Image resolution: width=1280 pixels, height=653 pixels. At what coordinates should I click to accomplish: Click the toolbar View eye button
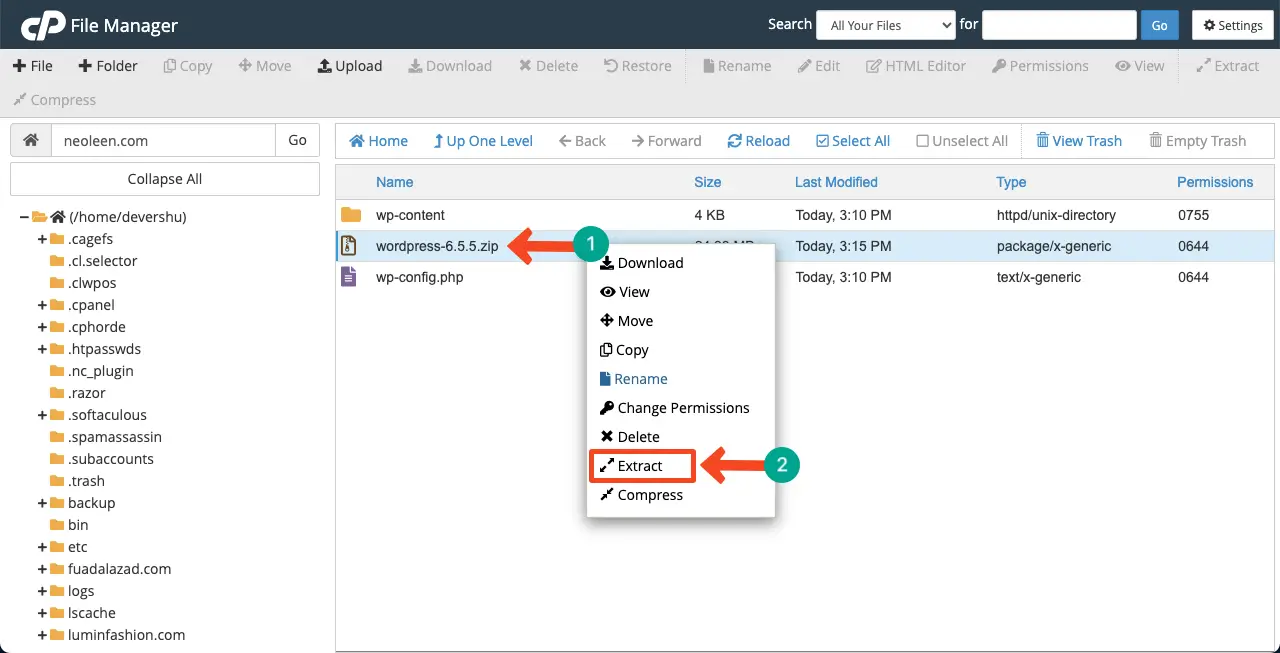point(1140,66)
